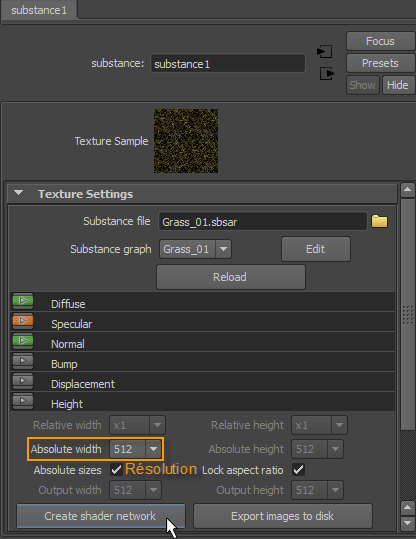
Task: Open the Substance file browser folder icon
Action: click(380, 221)
